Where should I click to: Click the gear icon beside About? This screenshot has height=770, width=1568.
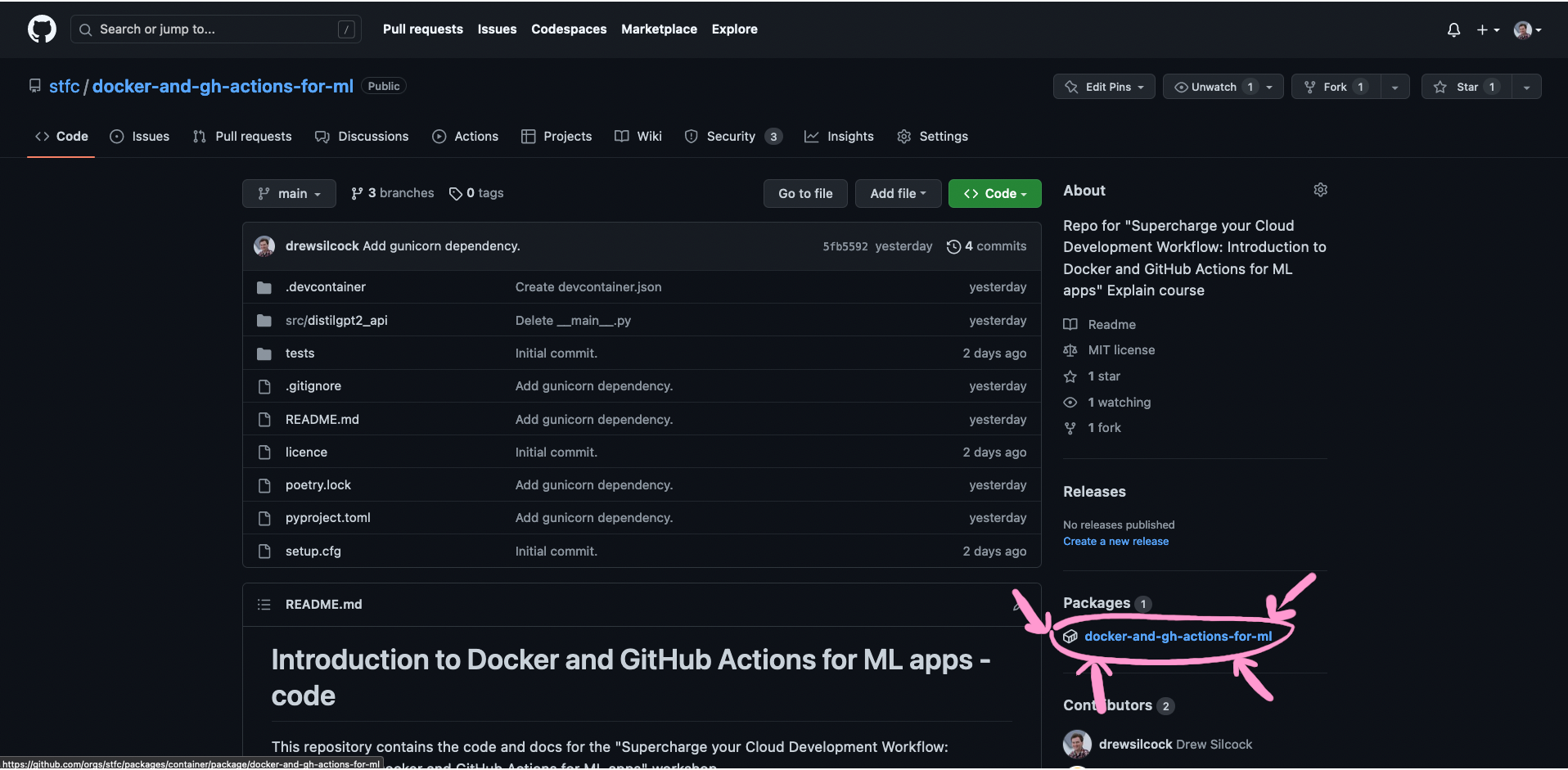[1320, 189]
